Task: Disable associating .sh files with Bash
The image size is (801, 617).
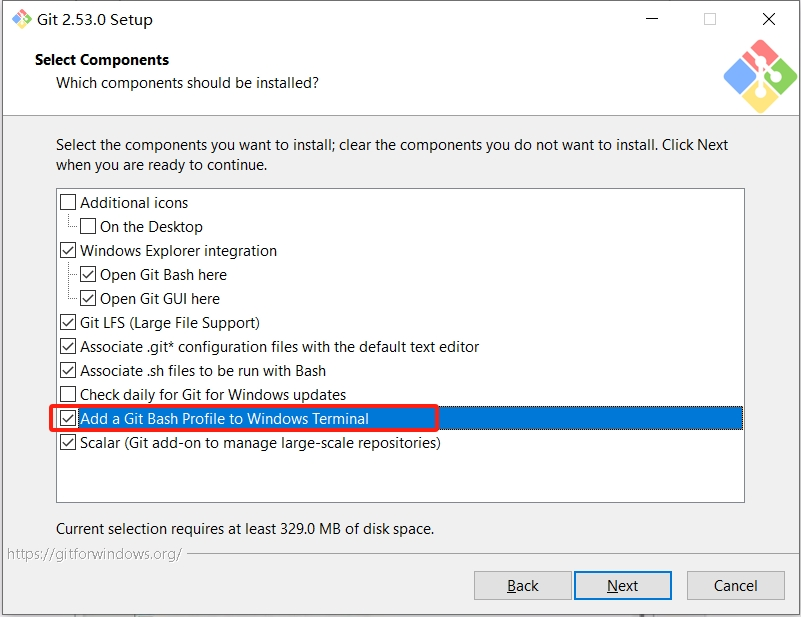Action: tap(67, 370)
